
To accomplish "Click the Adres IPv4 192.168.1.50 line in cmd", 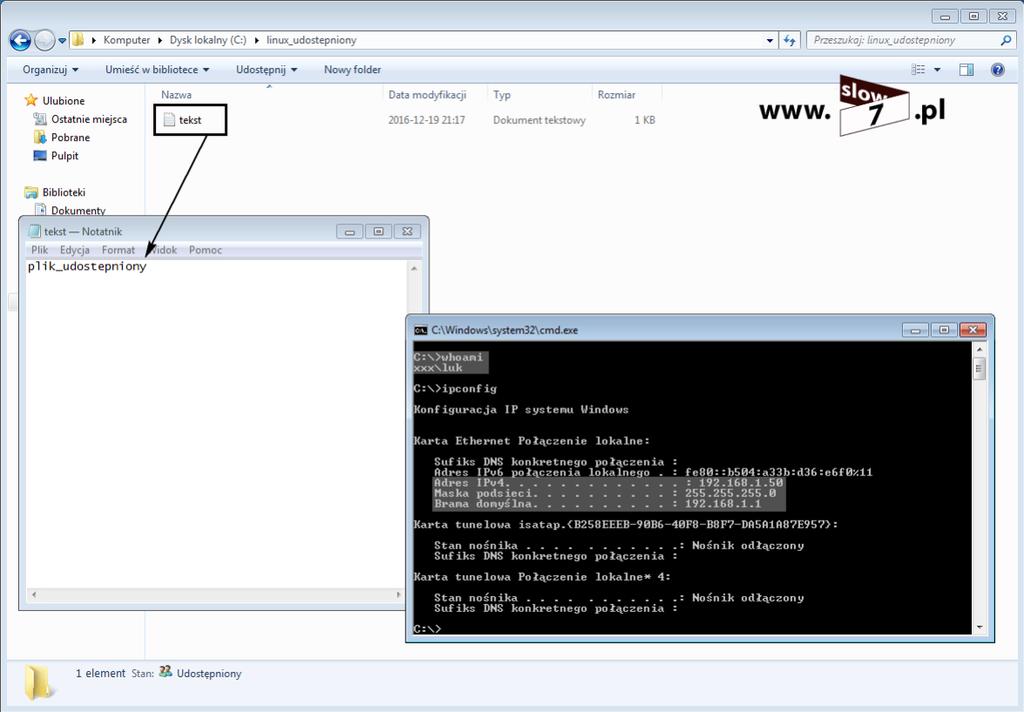I will tap(609, 483).
